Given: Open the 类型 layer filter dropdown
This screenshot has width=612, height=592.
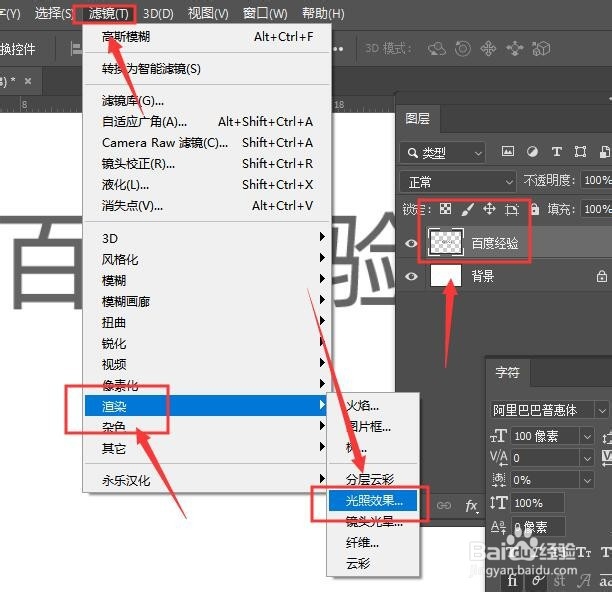Looking at the screenshot, I should coord(443,153).
